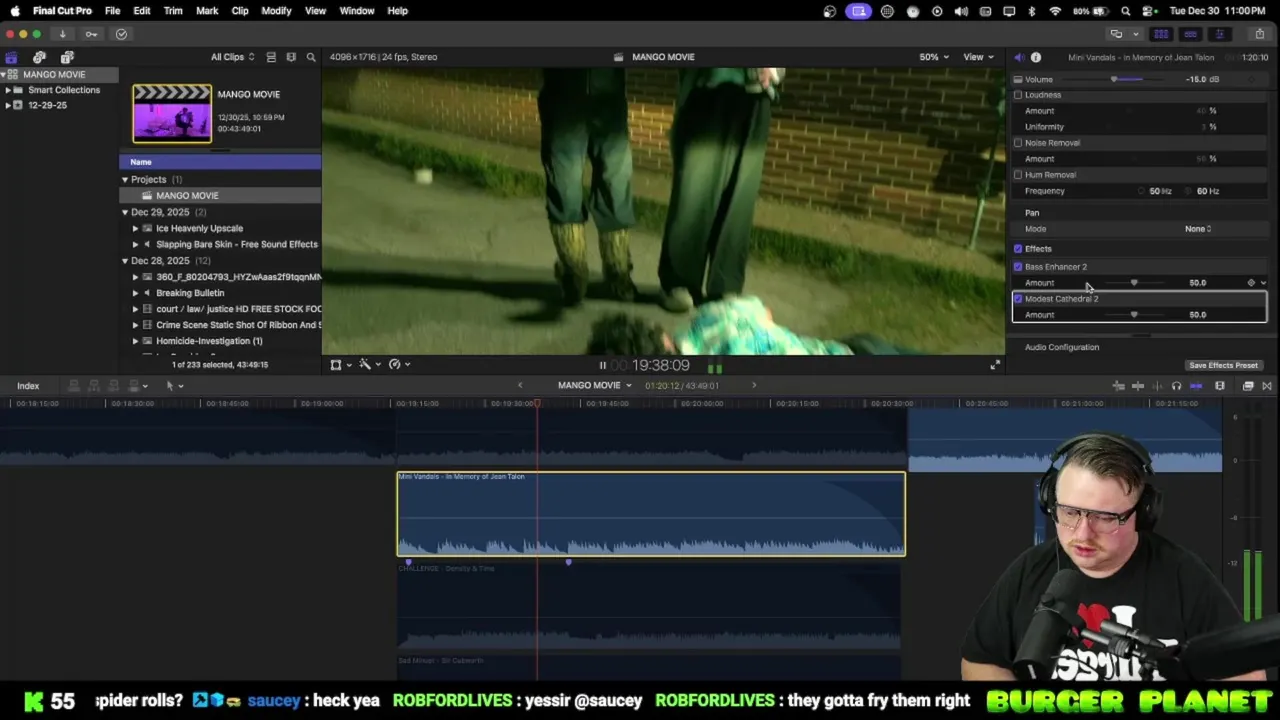Disable the Bass Enhancer 2 effect
The image size is (1280, 720).
1018,267
